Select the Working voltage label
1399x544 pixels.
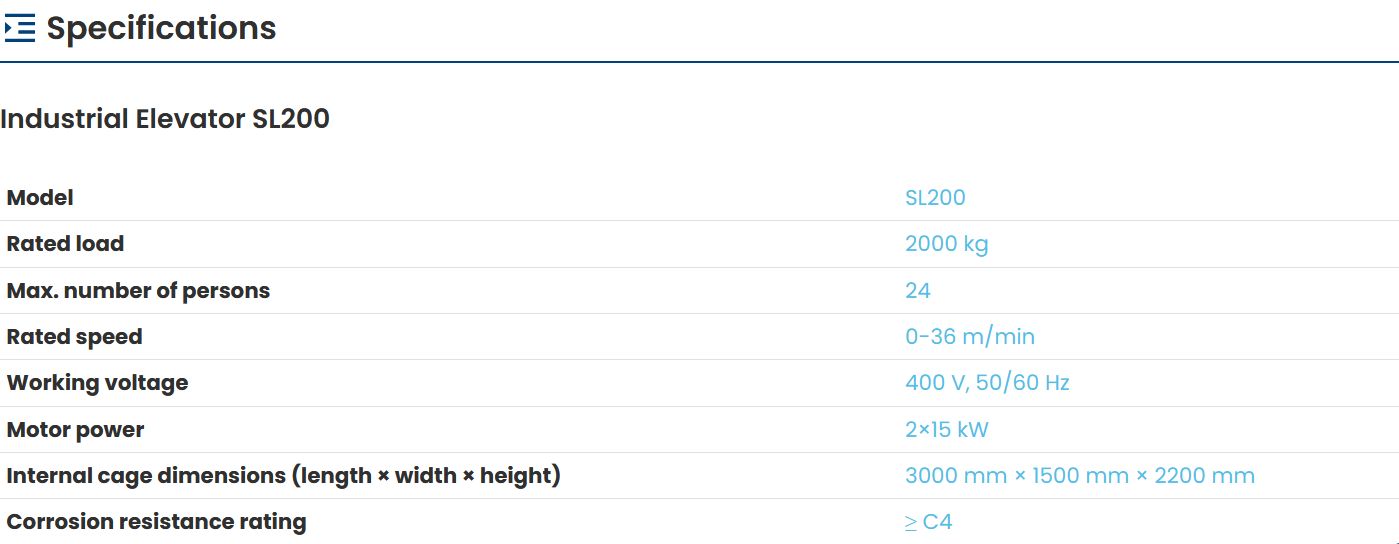point(97,383)
